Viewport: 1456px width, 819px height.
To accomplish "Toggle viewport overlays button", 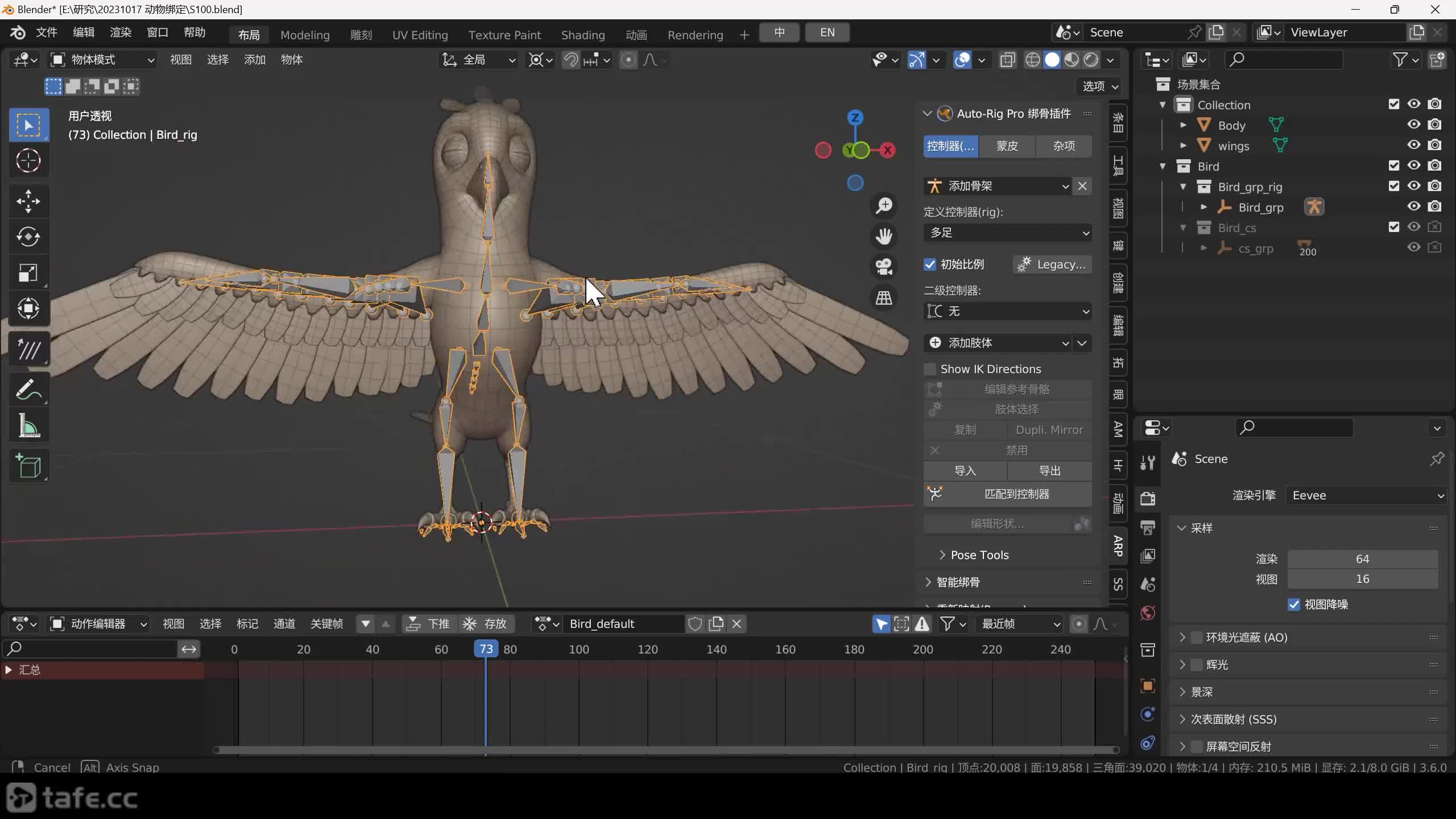I will click(x=962, y=60).
